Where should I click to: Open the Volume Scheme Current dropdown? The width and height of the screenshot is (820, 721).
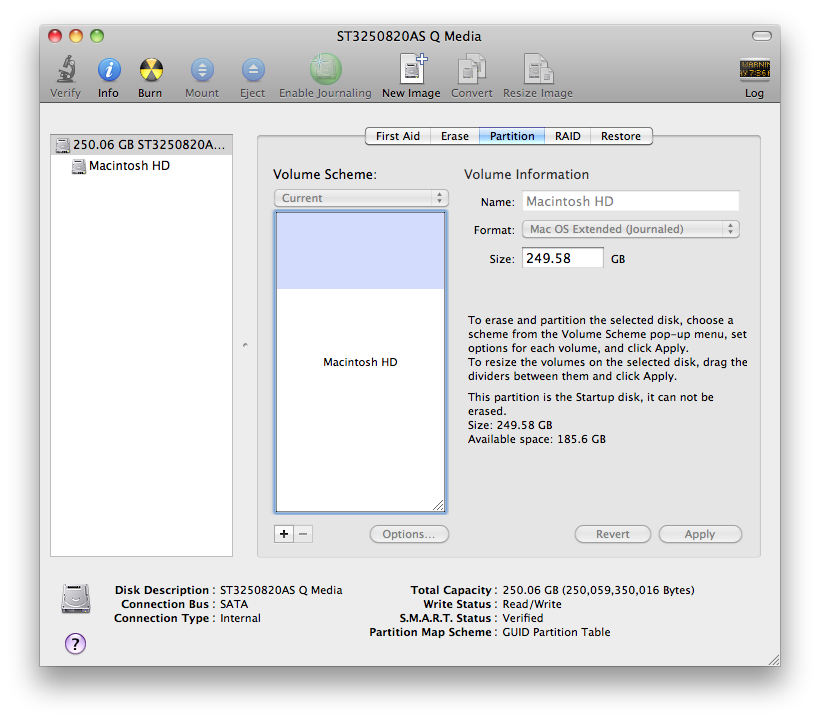point(361,198)
